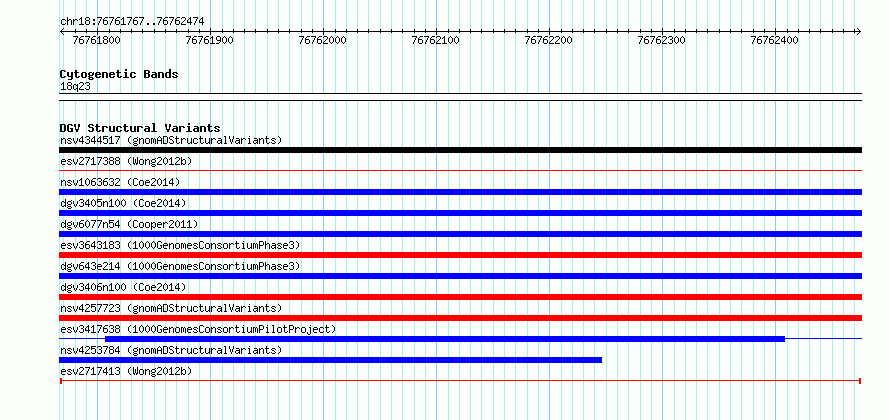Click the nsv4253784 gnomADStructuralVariants label
The image size is (890, 420).
(x=171, y=350)
